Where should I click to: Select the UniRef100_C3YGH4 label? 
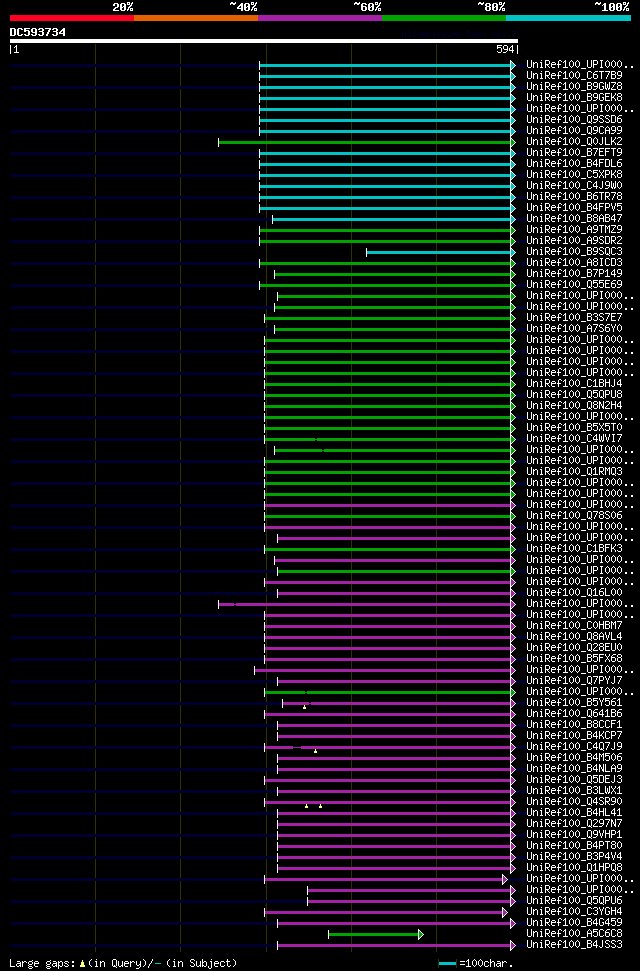pos(574,912)
